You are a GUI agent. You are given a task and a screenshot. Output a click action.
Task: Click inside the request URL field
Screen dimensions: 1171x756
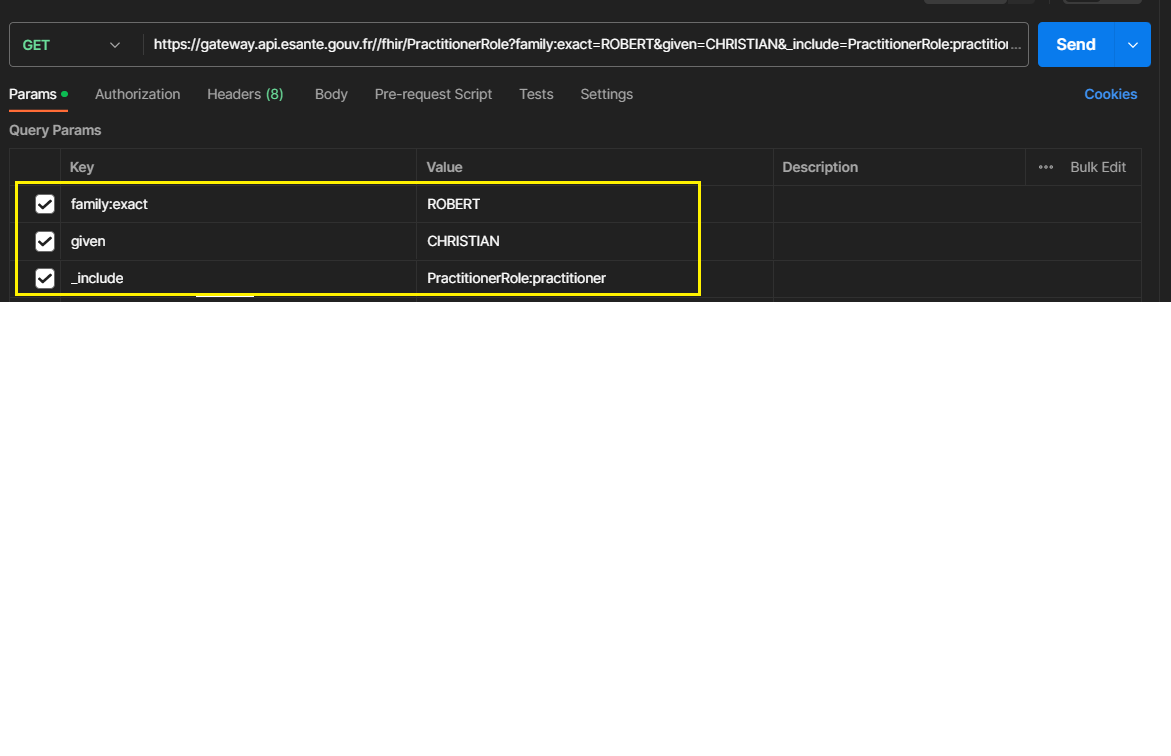[x=587, y=45]
